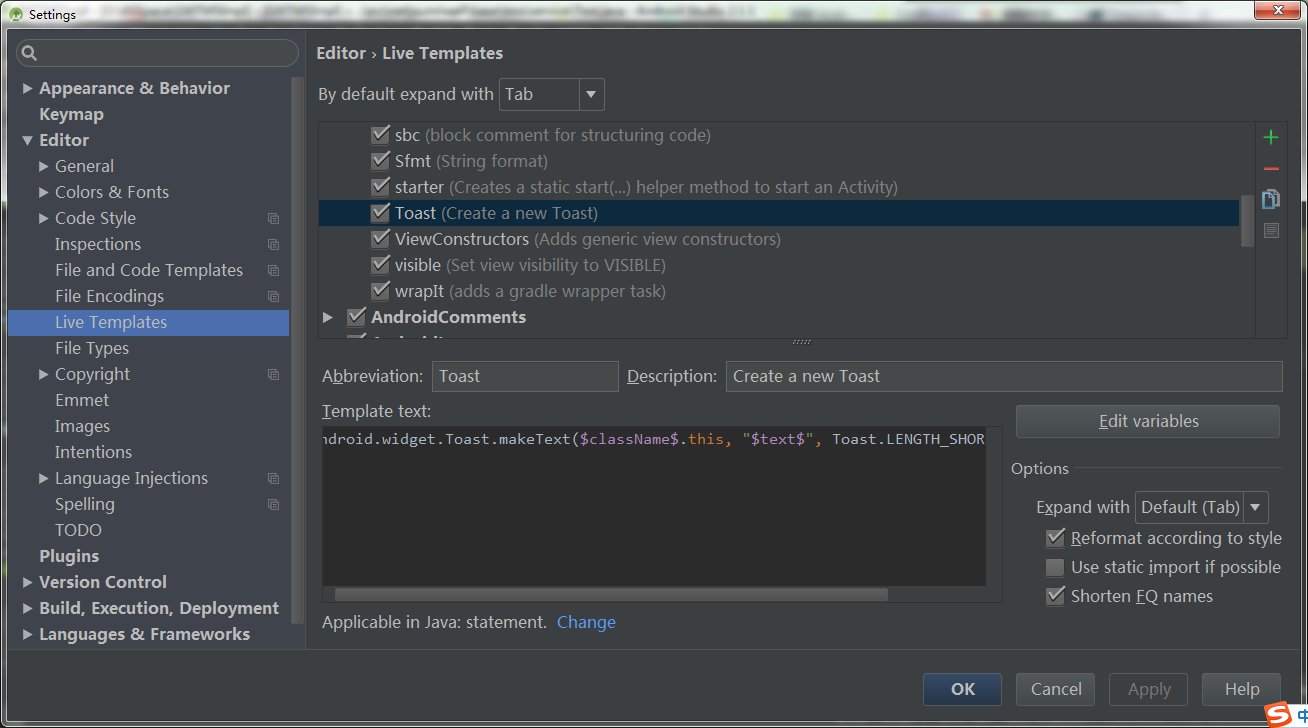Expand the Appearance & Behavior section
1308x728 pixels.
click(x=27, y=88)
